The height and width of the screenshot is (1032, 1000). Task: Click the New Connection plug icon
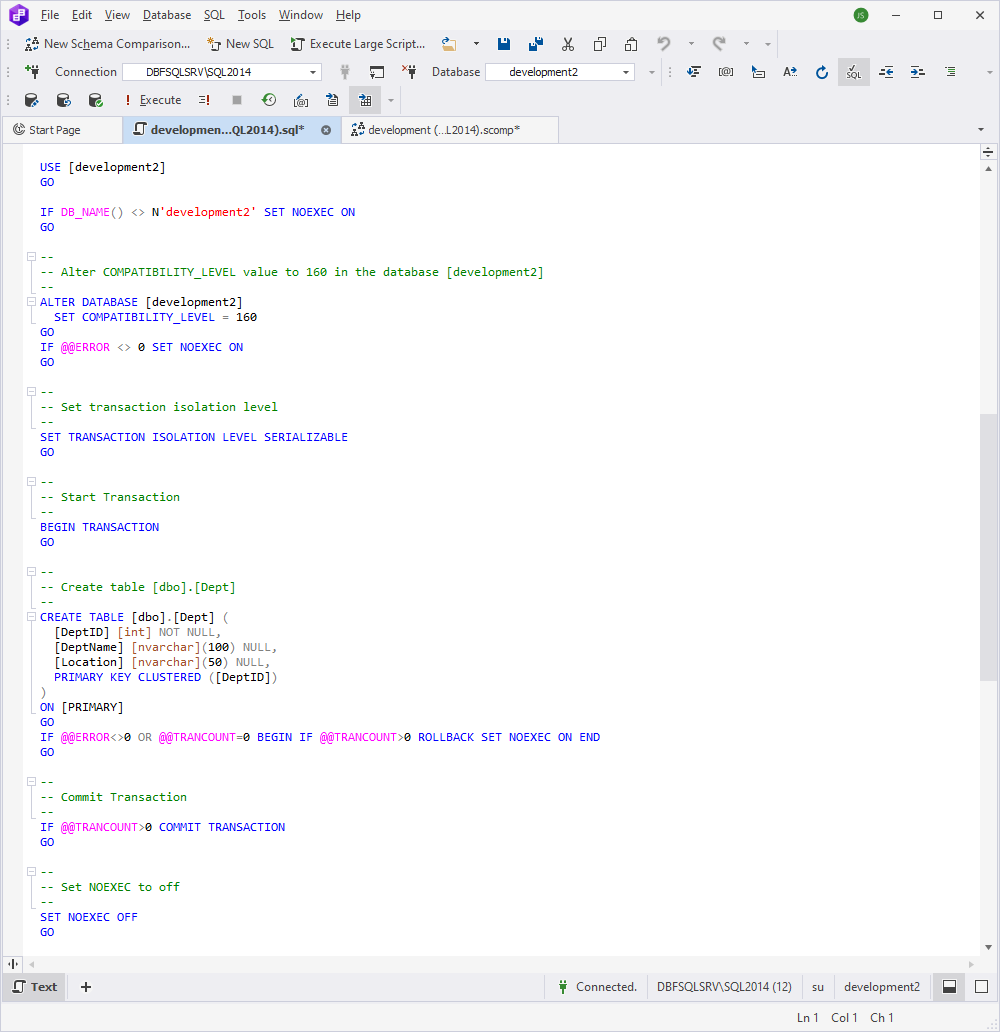32,72
